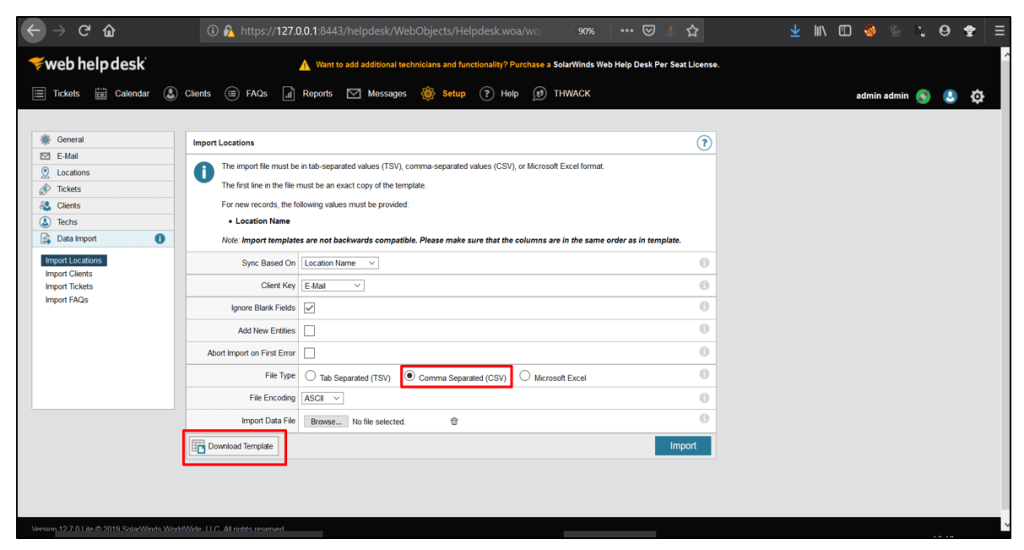Show info tooltip for File Encoding
Screen dimensions: 1024x550
pyautogui.click(x=704, y=398)
